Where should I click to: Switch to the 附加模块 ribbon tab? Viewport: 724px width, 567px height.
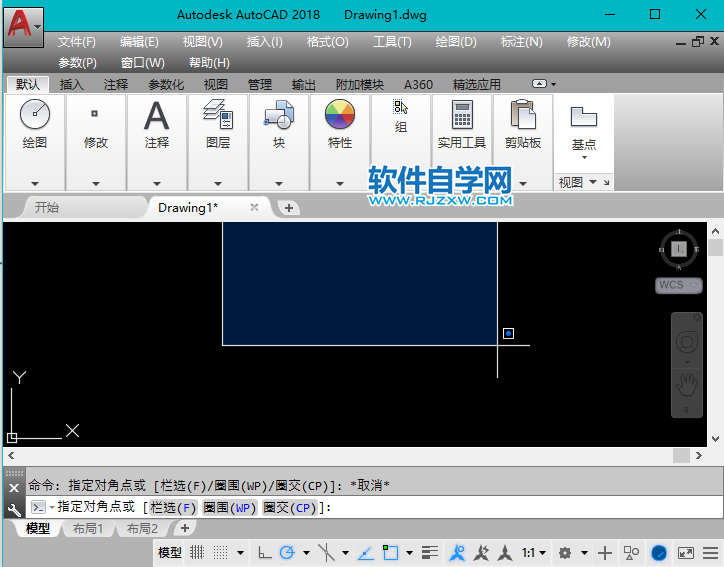tap(360, 84)
